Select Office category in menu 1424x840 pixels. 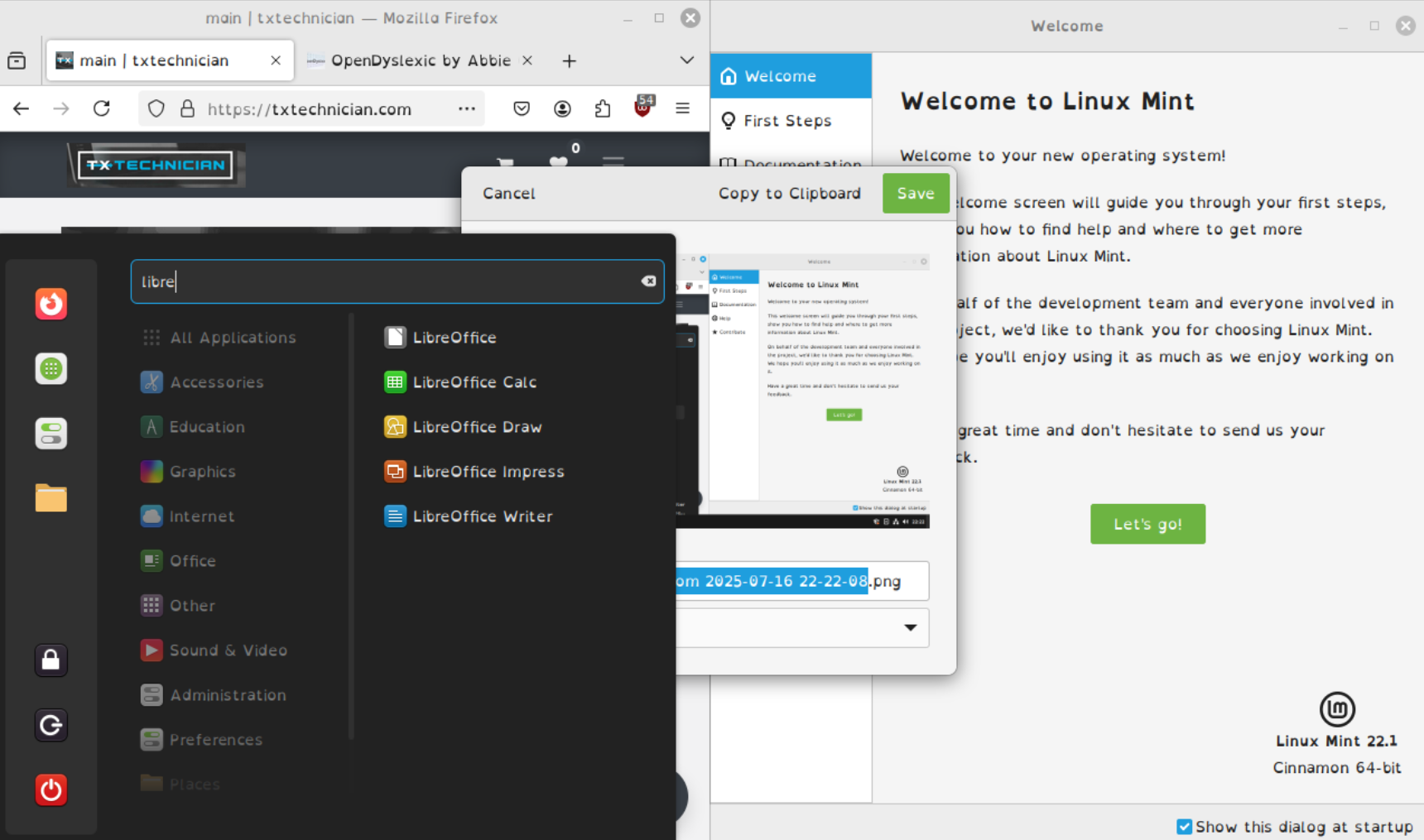(x=178, y=561)
